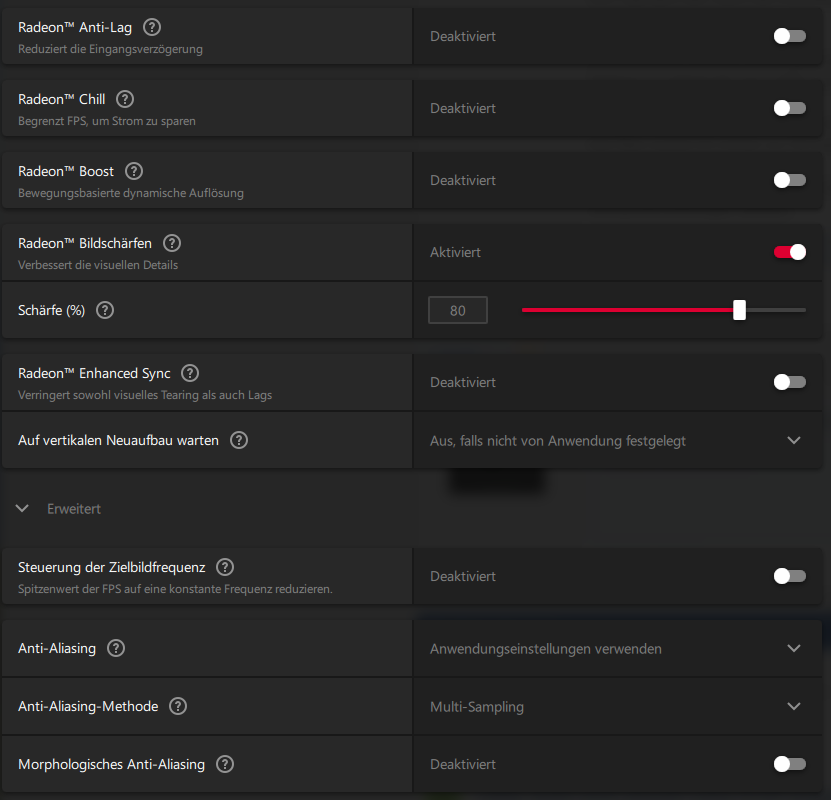Click the Radeon Anti-Lag label

[x=75, y=27]
